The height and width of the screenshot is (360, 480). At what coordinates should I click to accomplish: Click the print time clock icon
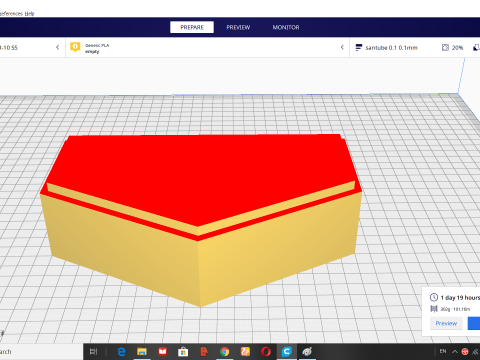[434, 297]
